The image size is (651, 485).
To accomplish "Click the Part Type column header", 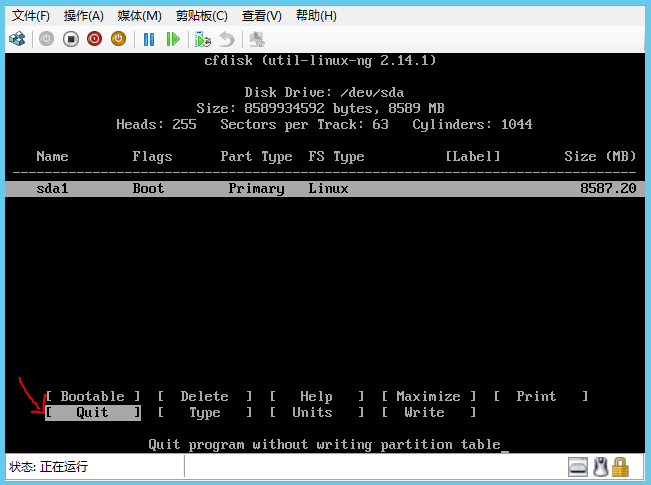I will [257, 157].
